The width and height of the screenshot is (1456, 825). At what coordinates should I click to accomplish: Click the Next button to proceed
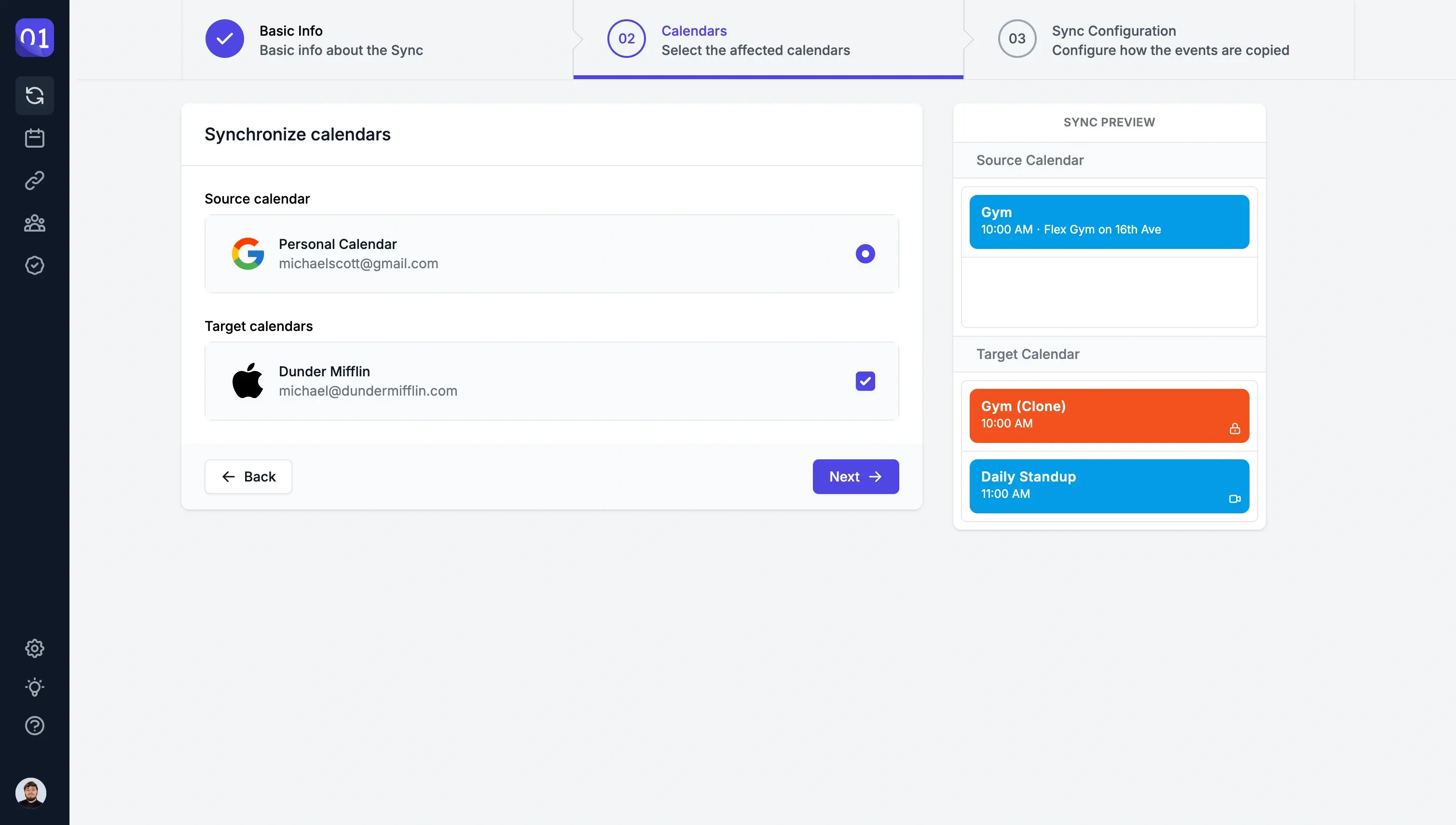[855, 476]
